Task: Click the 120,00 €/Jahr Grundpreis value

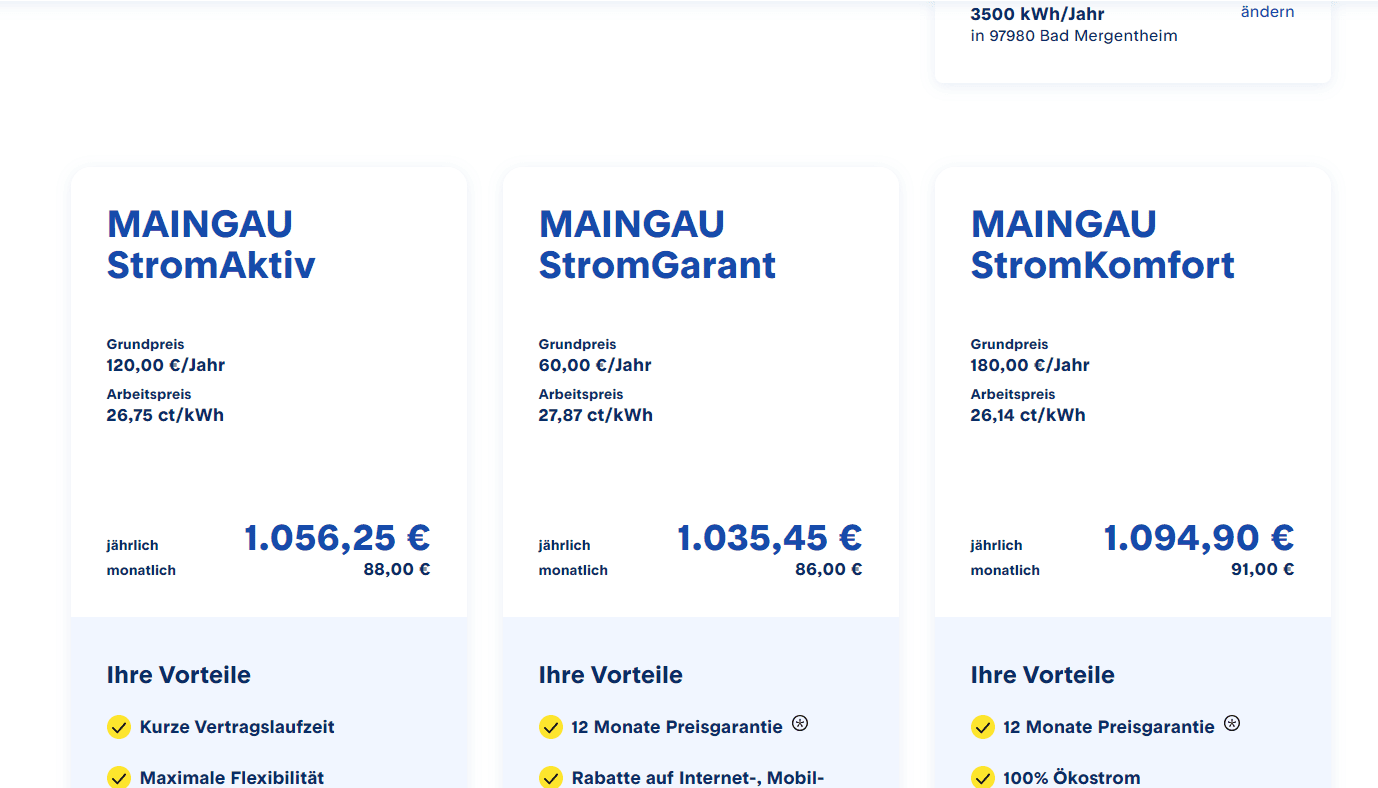Action: (x=166, y=365)
